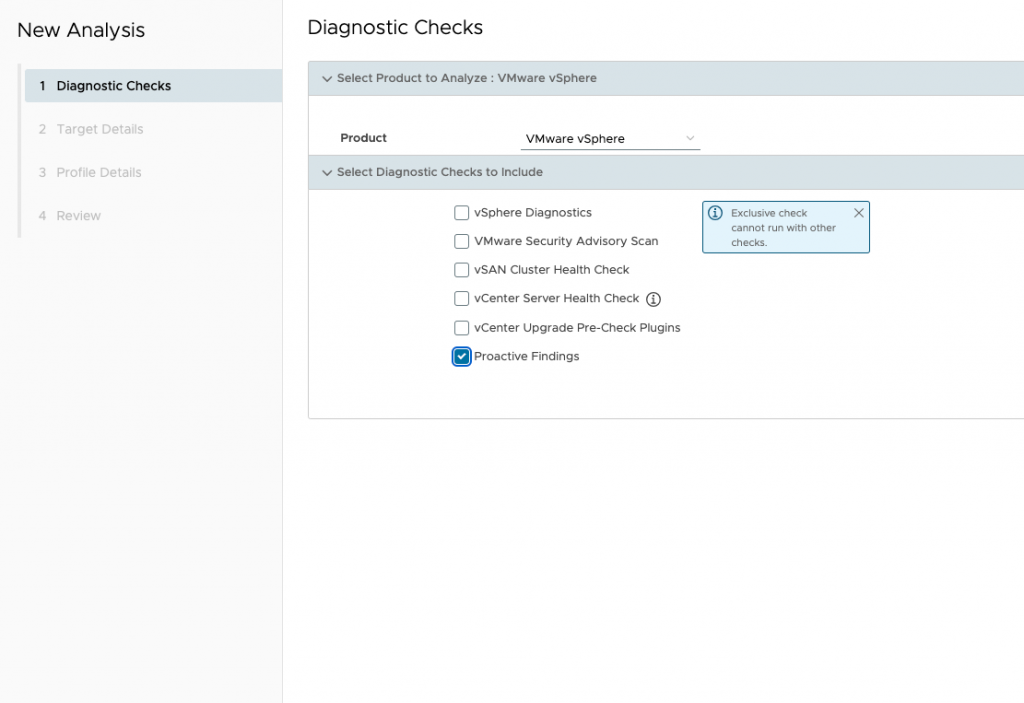This screenshot has height=703, width=1024.
Task: Click info icon in Exclusive check tooltip
Action: coord(715,213)
